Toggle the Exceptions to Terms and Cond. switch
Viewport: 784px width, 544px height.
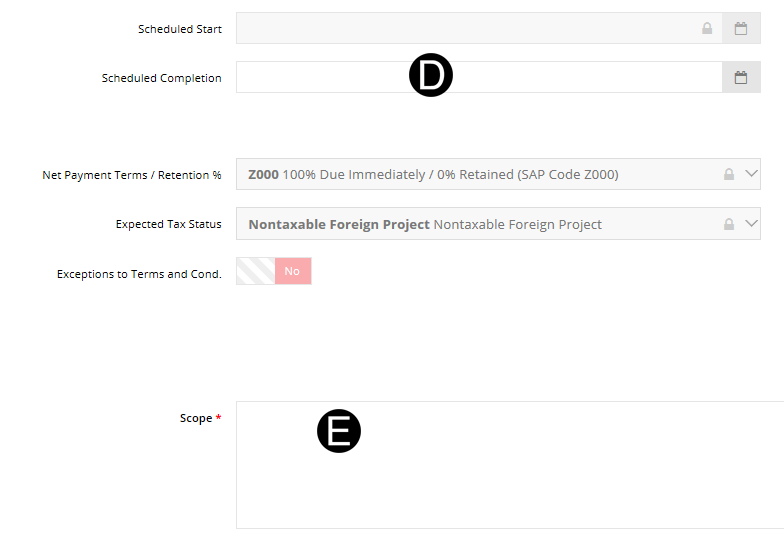coord(274,271)
